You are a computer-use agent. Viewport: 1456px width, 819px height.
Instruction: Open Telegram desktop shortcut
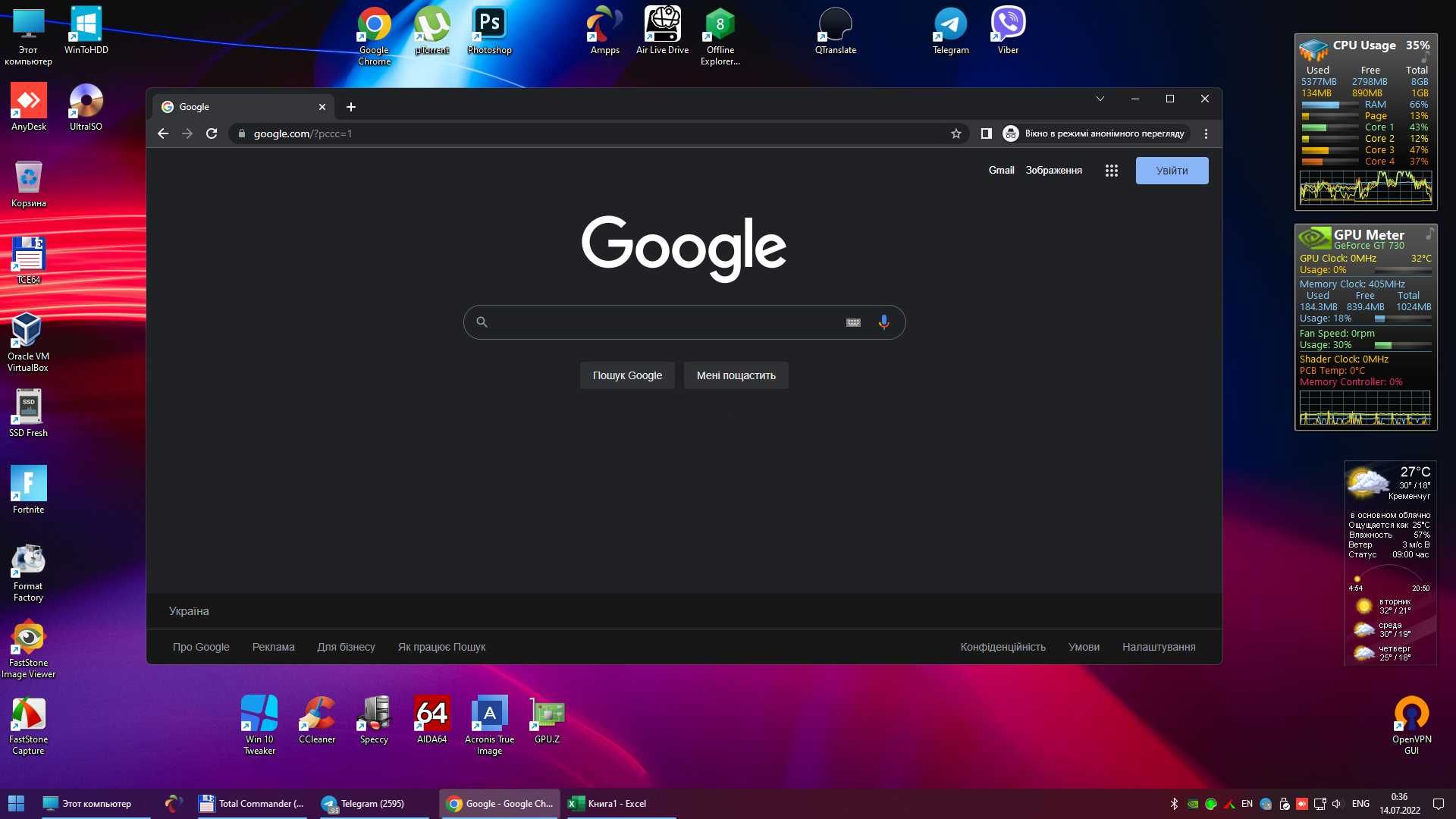tap(950, 30)
